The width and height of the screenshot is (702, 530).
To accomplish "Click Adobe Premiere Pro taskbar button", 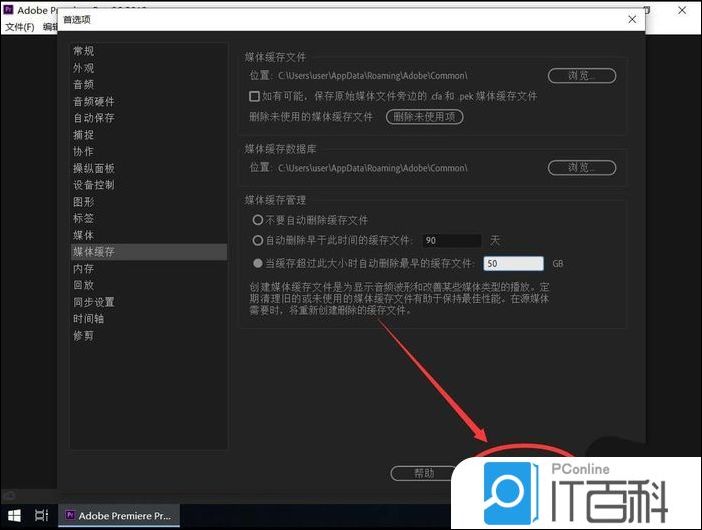I will pyautogui.click(x=119, y=516).
